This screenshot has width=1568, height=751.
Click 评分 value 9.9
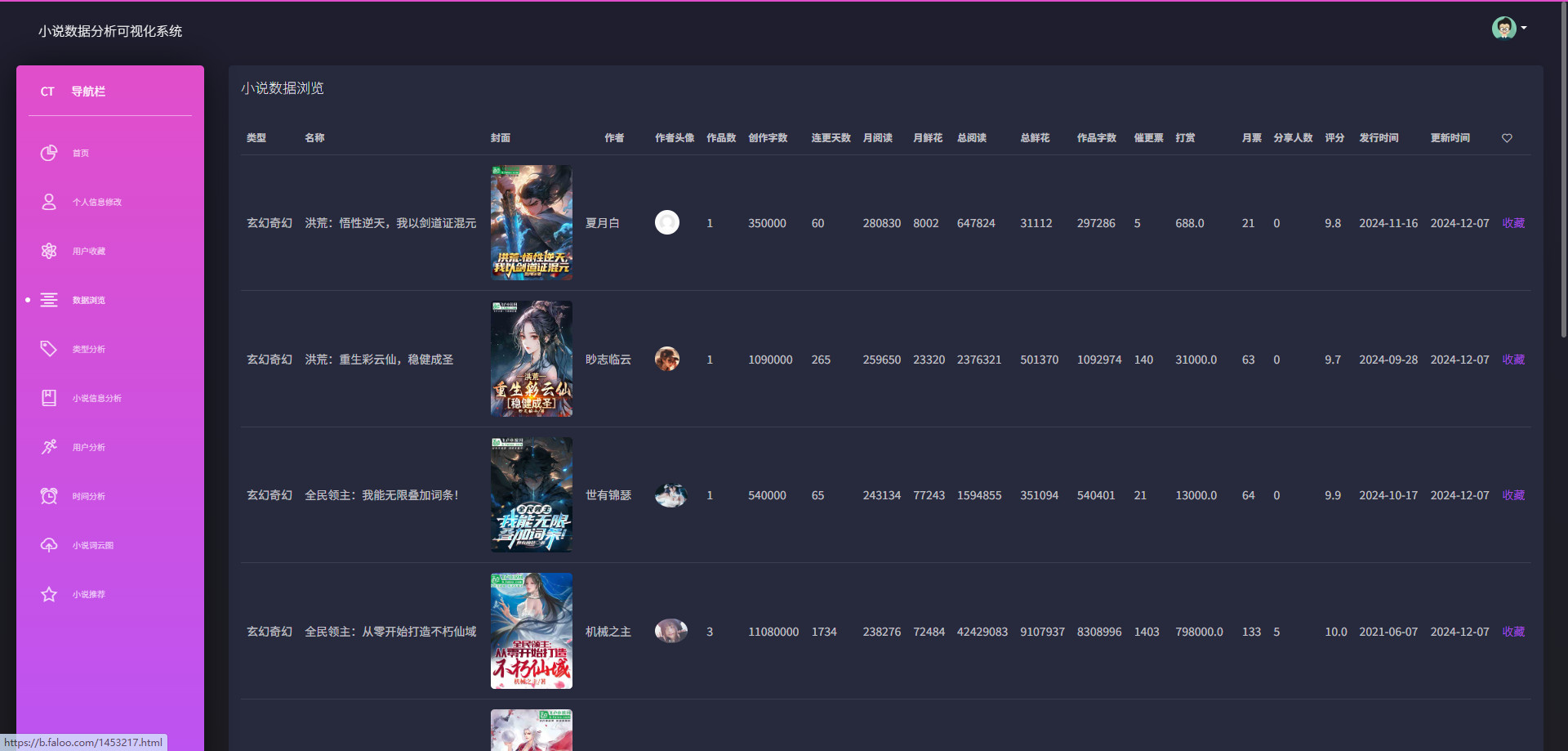coord(1333,495)
